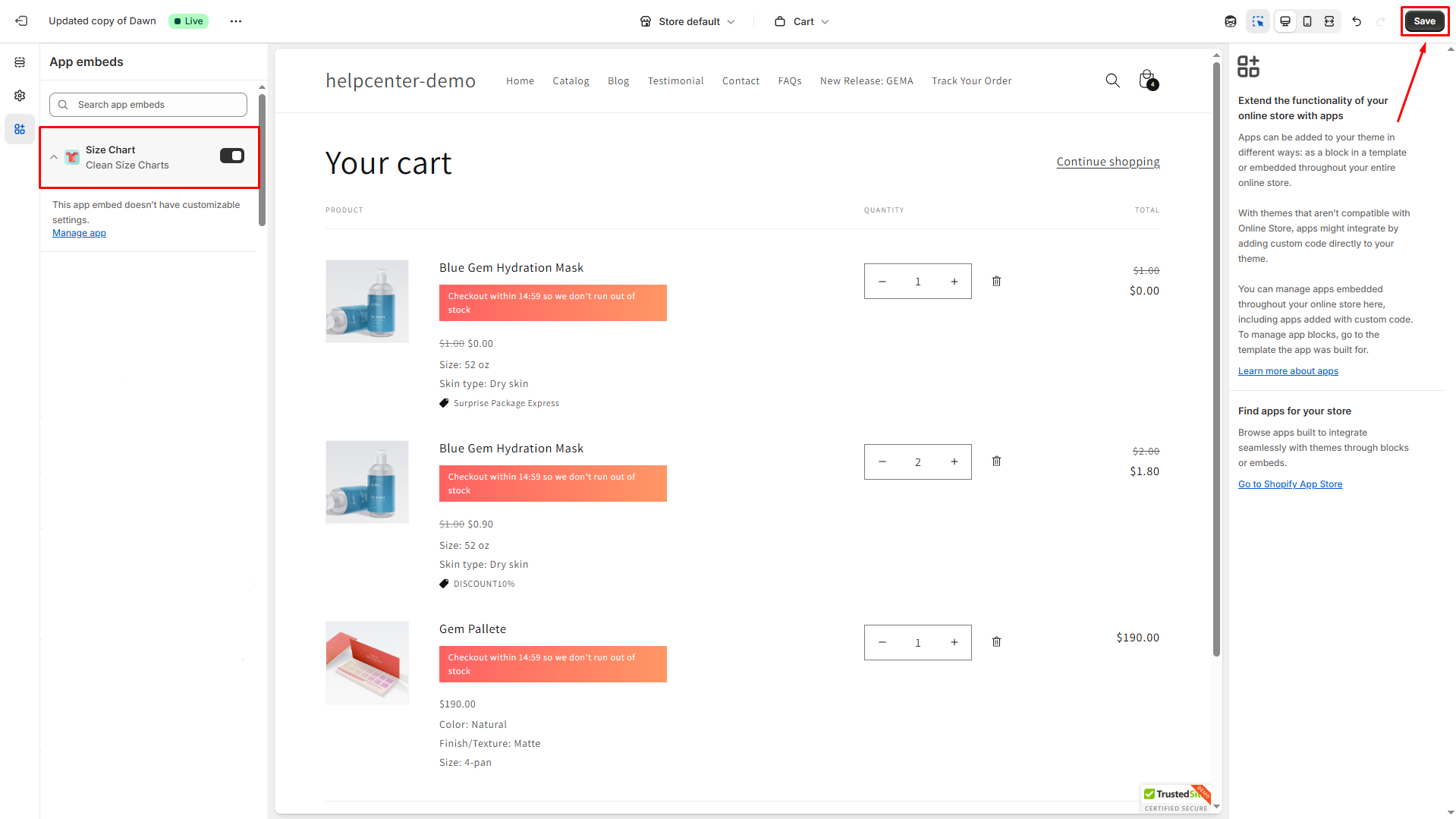This screenshot has width=1456, height=819.
Task: Toggle the inspector selection mode button
Action: coord(1258,21)
